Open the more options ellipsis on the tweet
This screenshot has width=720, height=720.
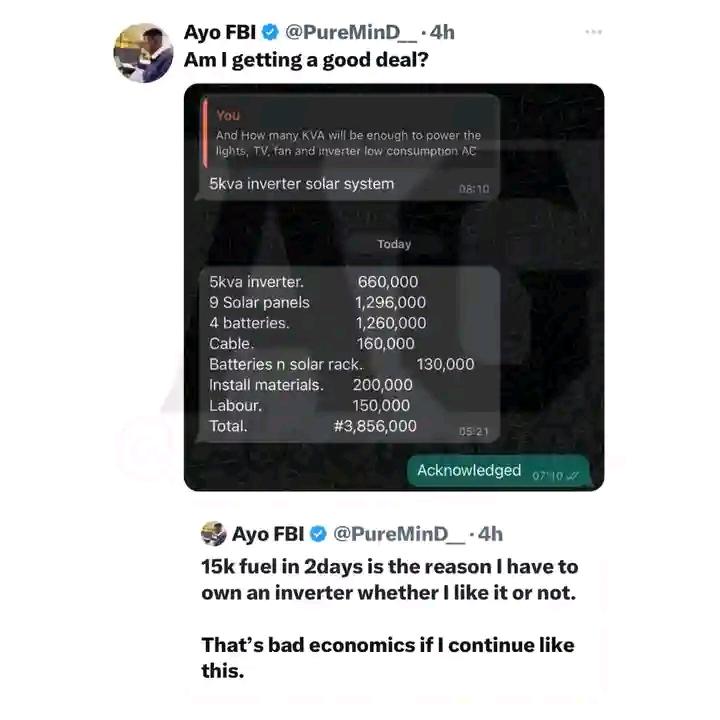pos(593,32)
